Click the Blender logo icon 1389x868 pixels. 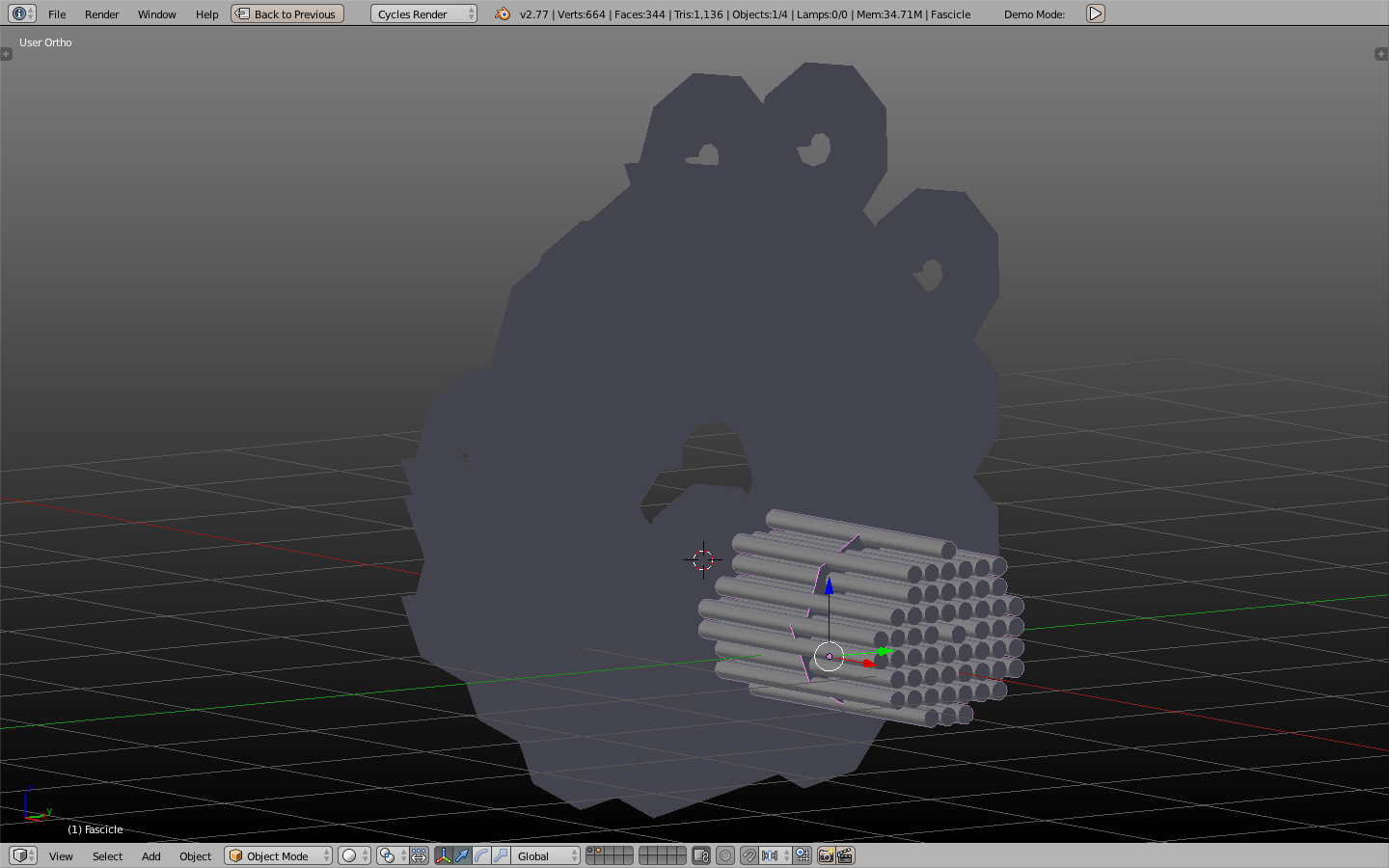tap(502, 14)
